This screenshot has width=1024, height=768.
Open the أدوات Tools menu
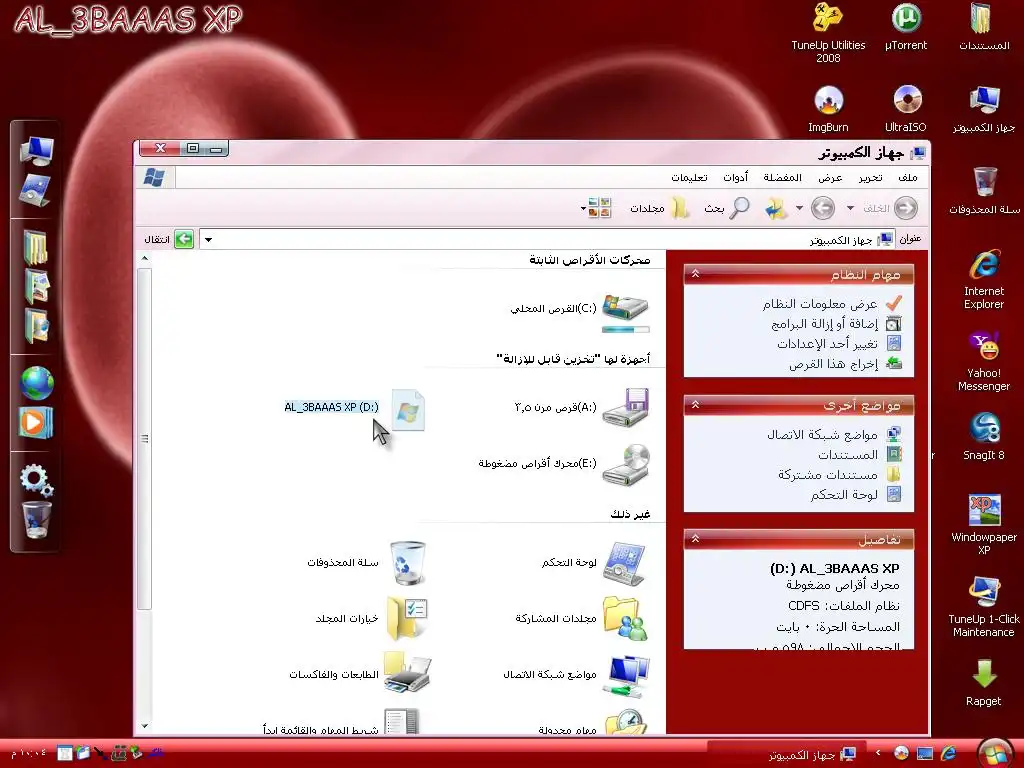click(x=735, y=178)
